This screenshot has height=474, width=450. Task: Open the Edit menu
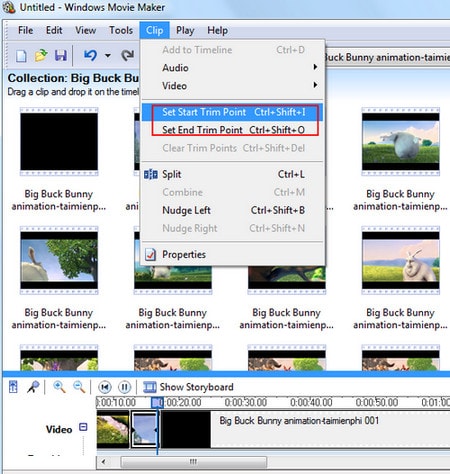click(54, 30)
